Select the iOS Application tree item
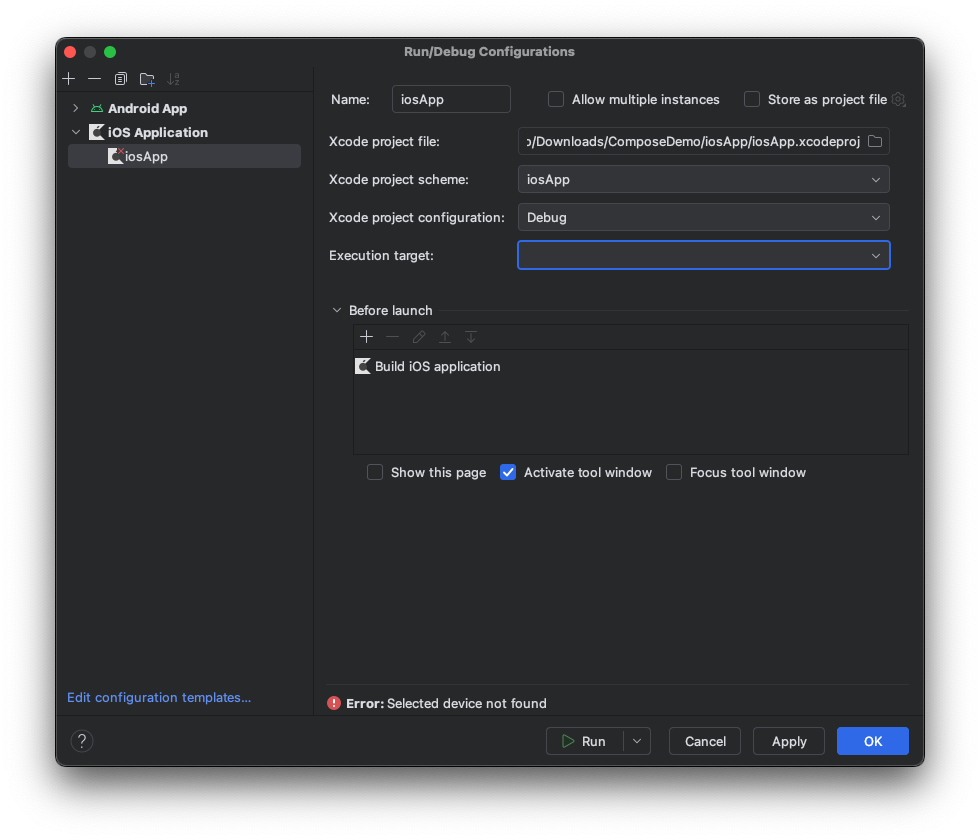The width and height of the screenshot is (980, 840). (x=158, y=132)
